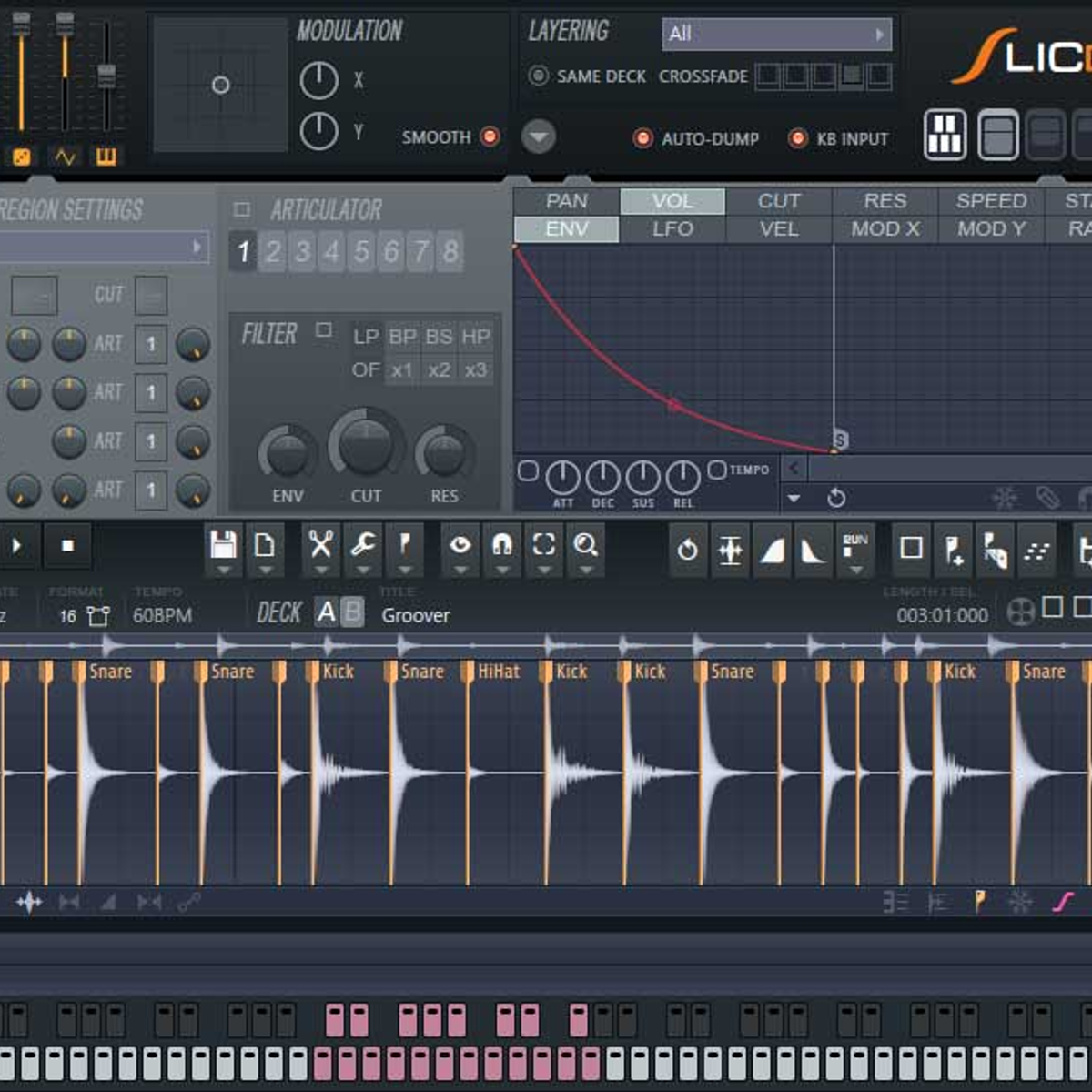Image resolution: width=1092 pixels, height=1092 pixels.
Task: Click the pink S curve icon
Action: (x=1063, y=902)
